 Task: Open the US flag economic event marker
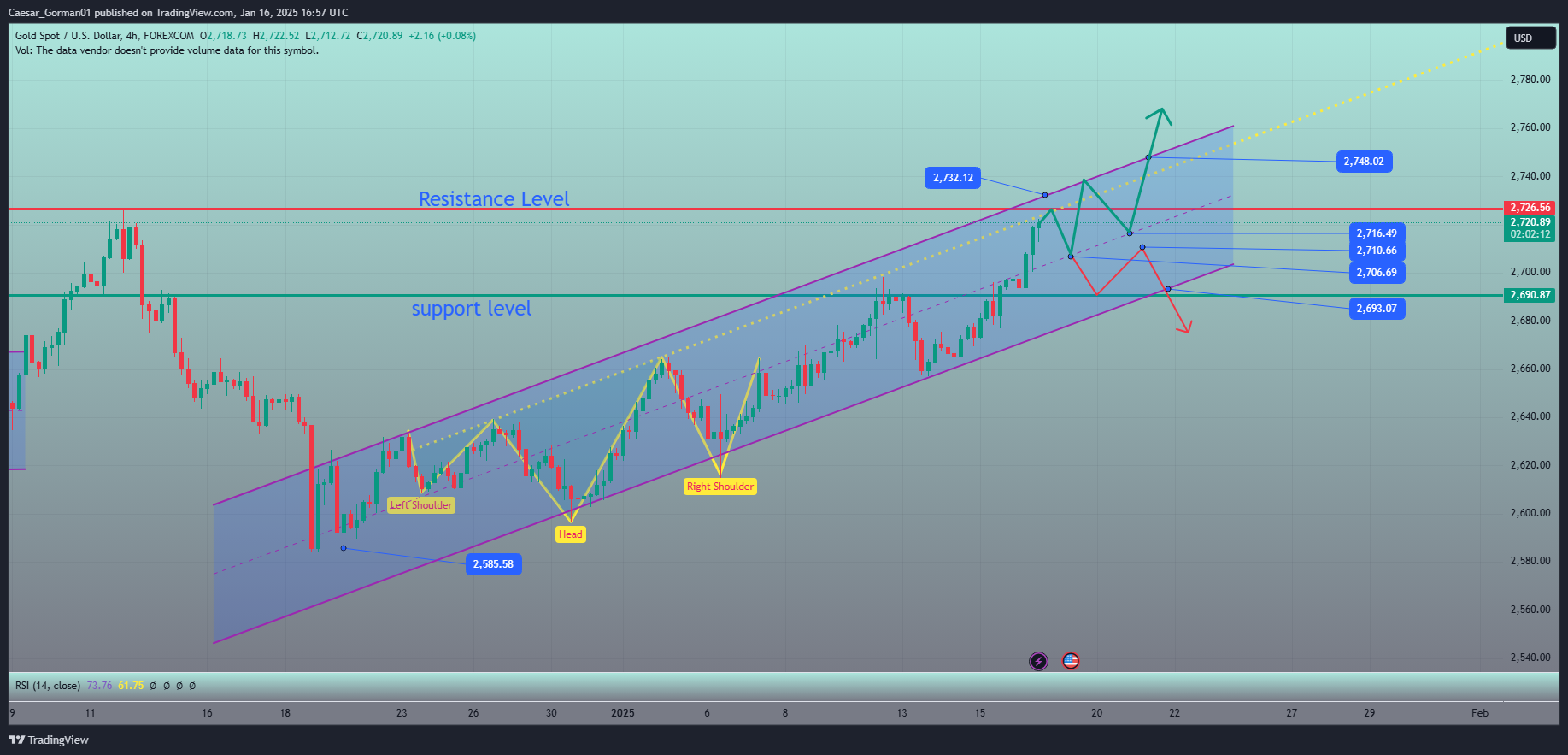1071,661
